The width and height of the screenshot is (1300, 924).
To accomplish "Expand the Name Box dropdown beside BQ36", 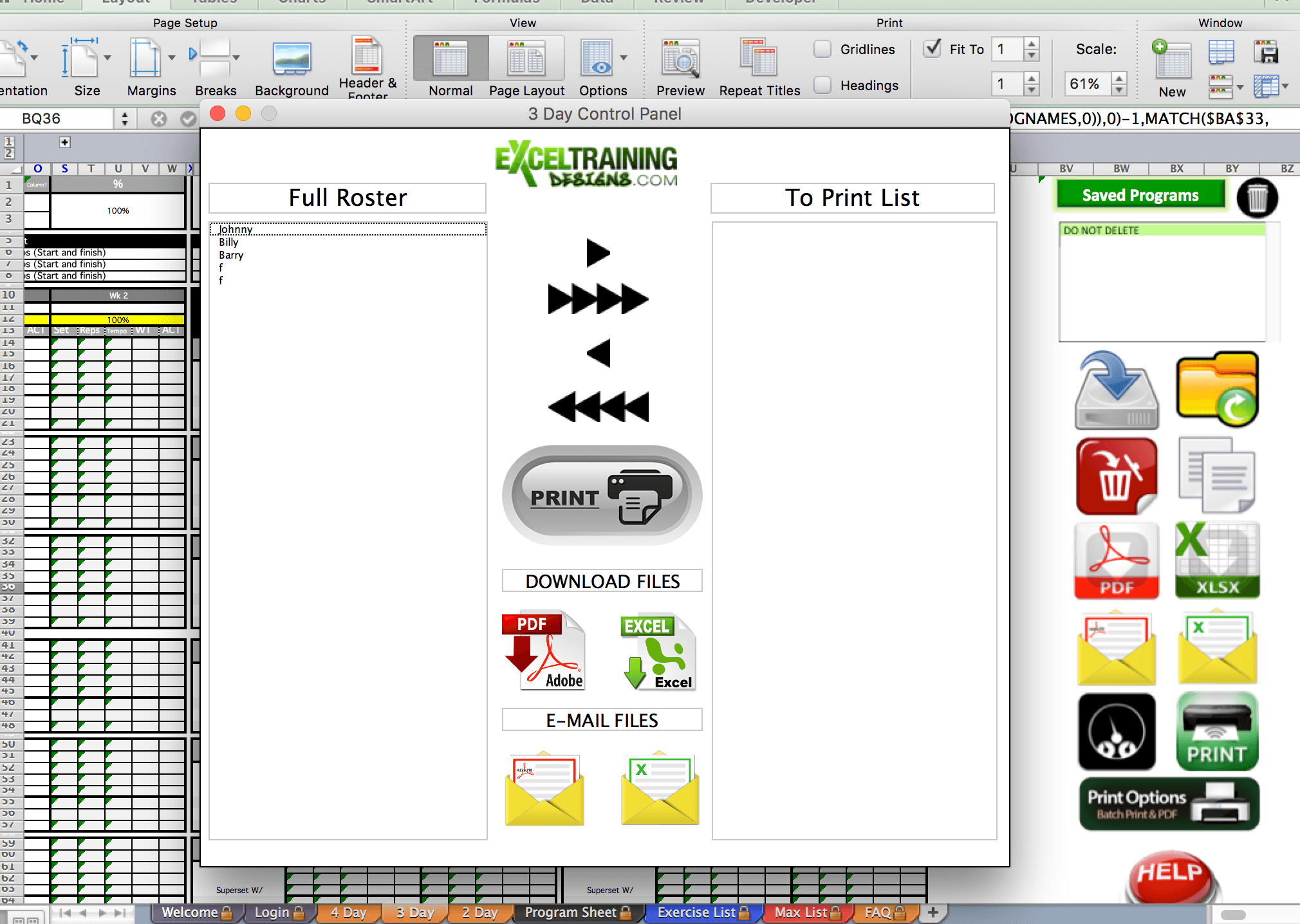I will [x=124, y=118].
